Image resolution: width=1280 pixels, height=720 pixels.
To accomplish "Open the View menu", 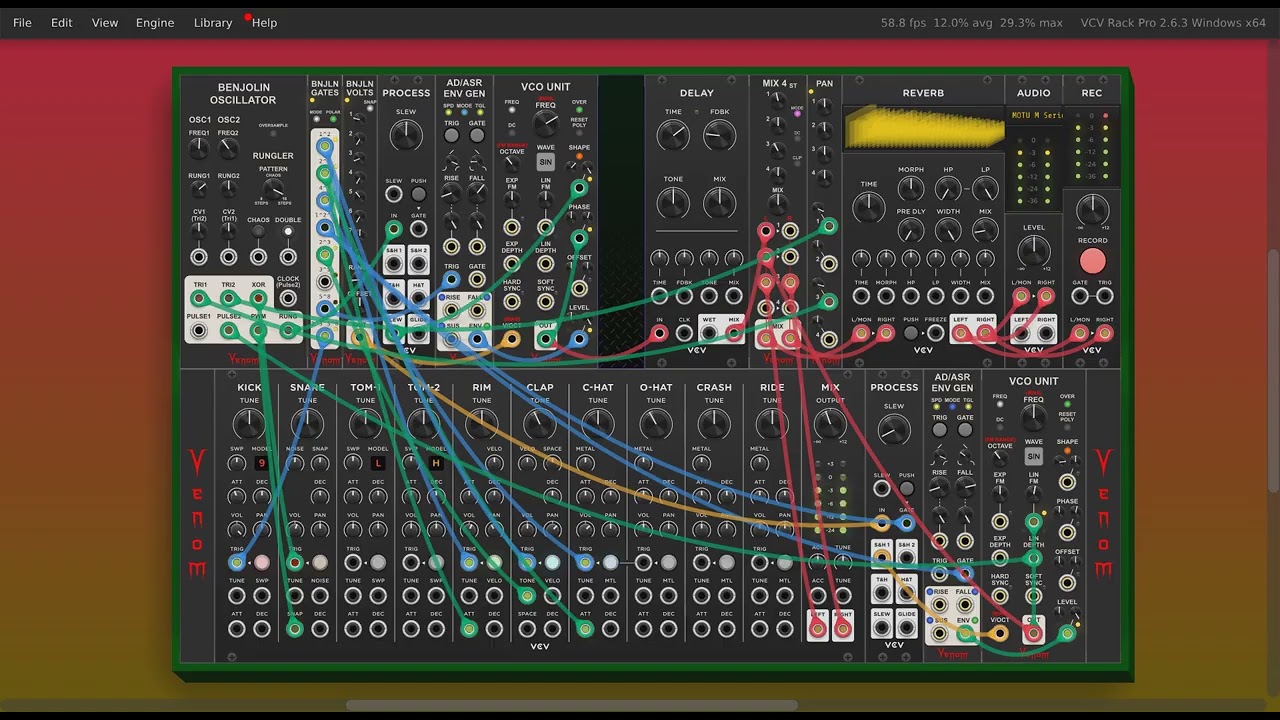I will tap(105, 22).
